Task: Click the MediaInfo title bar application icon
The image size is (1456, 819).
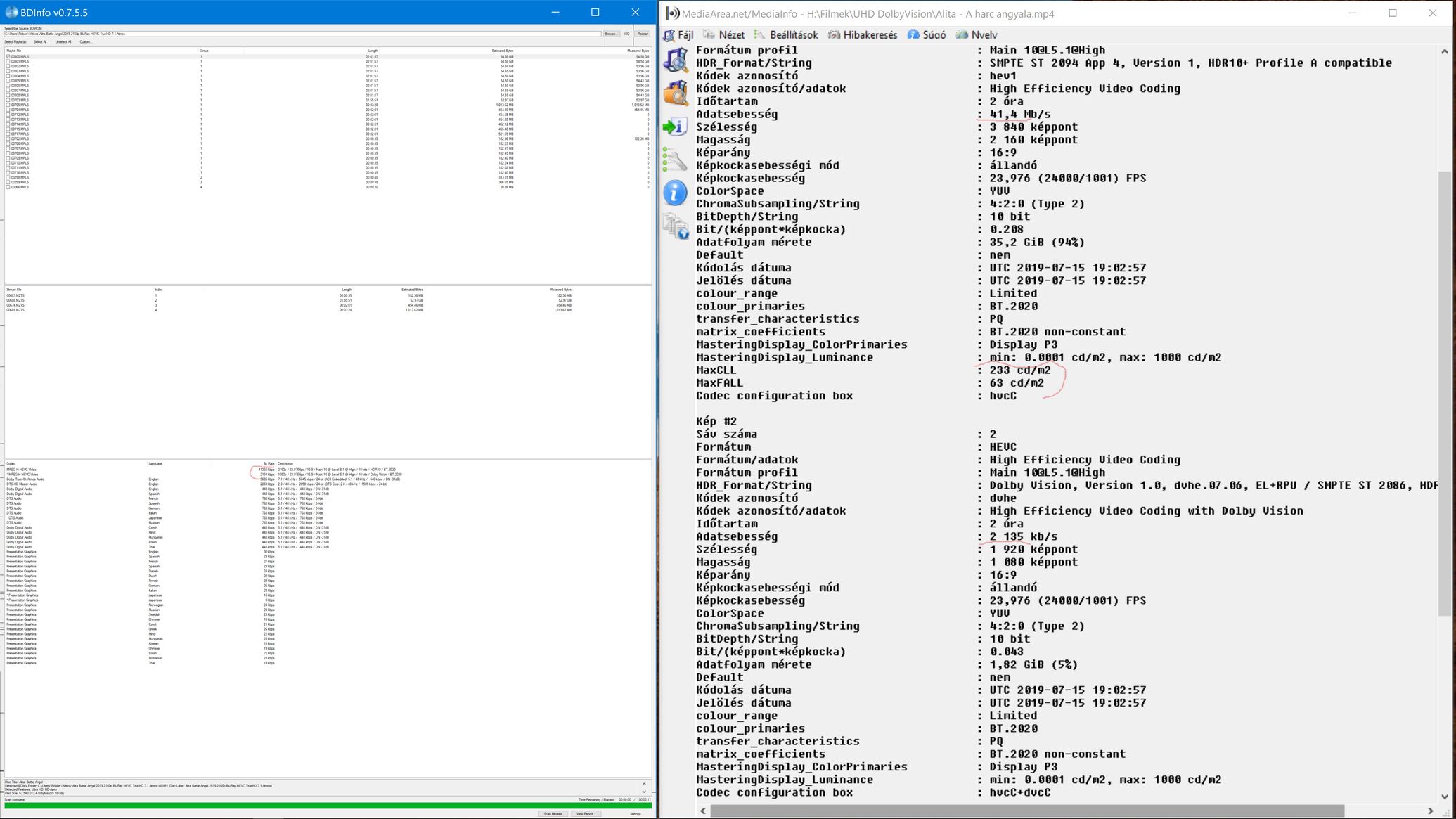Action: pyautogui.click(x=673, y=13)
